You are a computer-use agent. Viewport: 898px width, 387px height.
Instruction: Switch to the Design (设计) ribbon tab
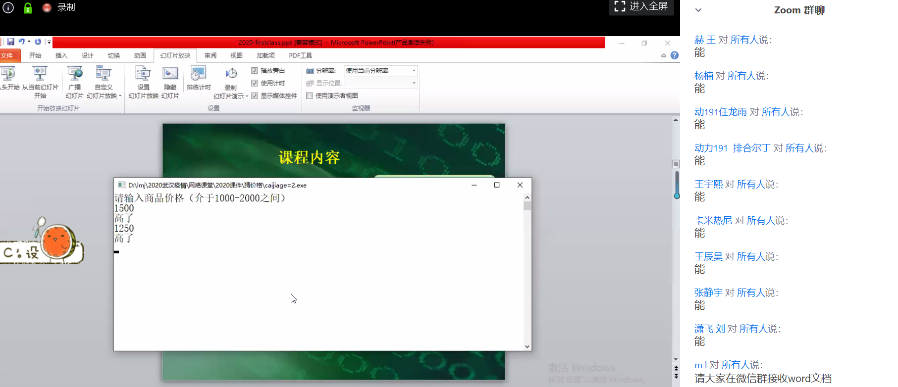click(87, 56)
